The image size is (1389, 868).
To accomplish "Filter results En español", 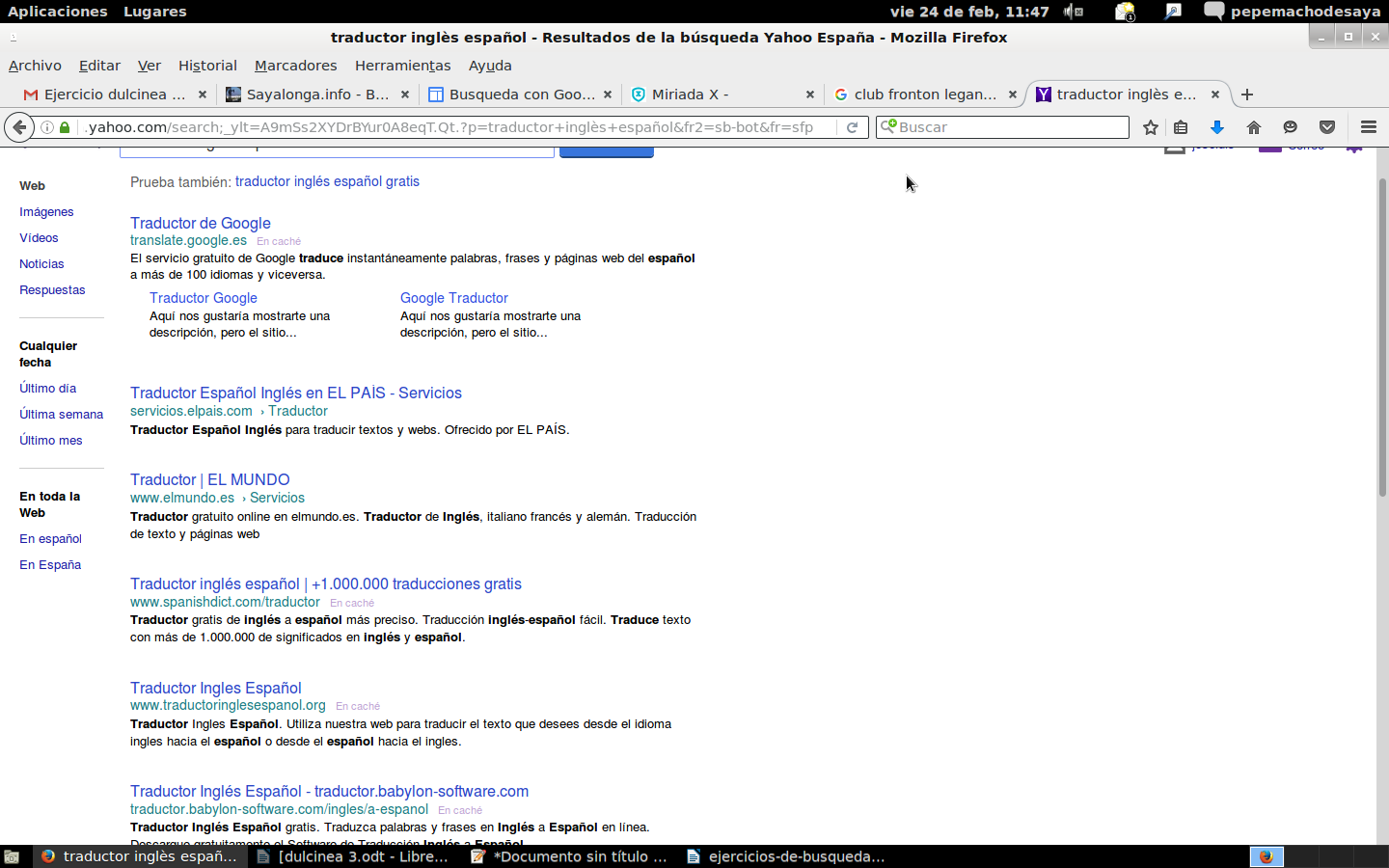I will [50, 539].
